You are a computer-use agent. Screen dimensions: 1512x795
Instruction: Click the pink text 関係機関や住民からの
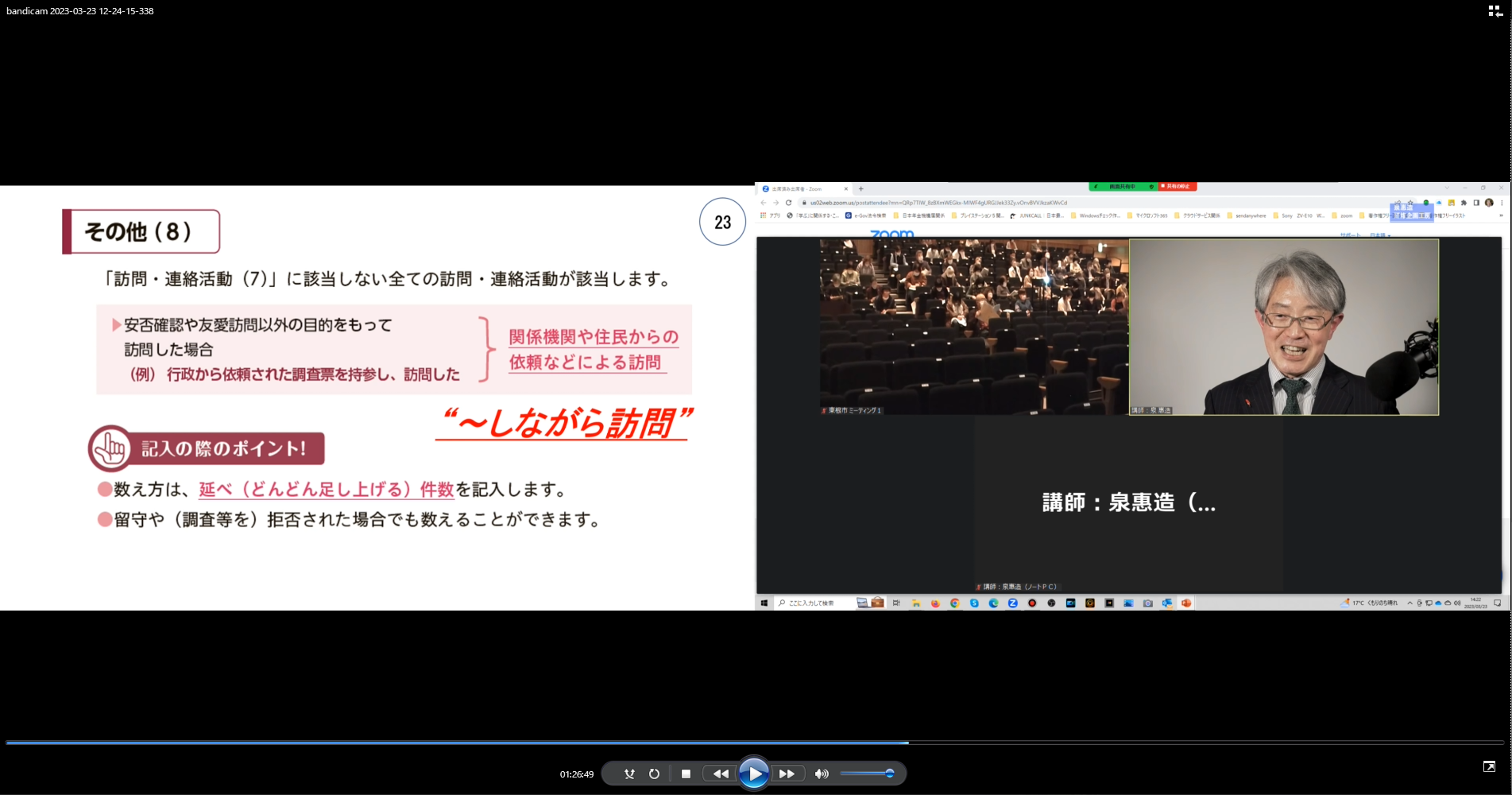[594, 337]
